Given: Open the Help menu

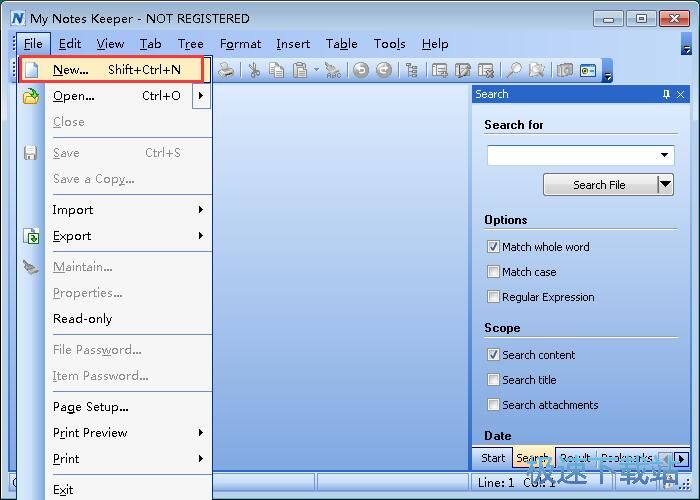Looking at the screenshot, I should point(435,44).
